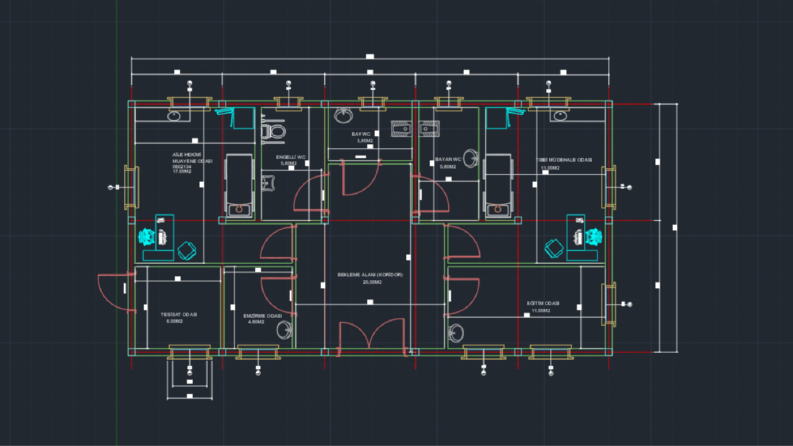The image size is (793, 446).
Task: Pick the examination bed in family doctor room
Action: (239, 186)
